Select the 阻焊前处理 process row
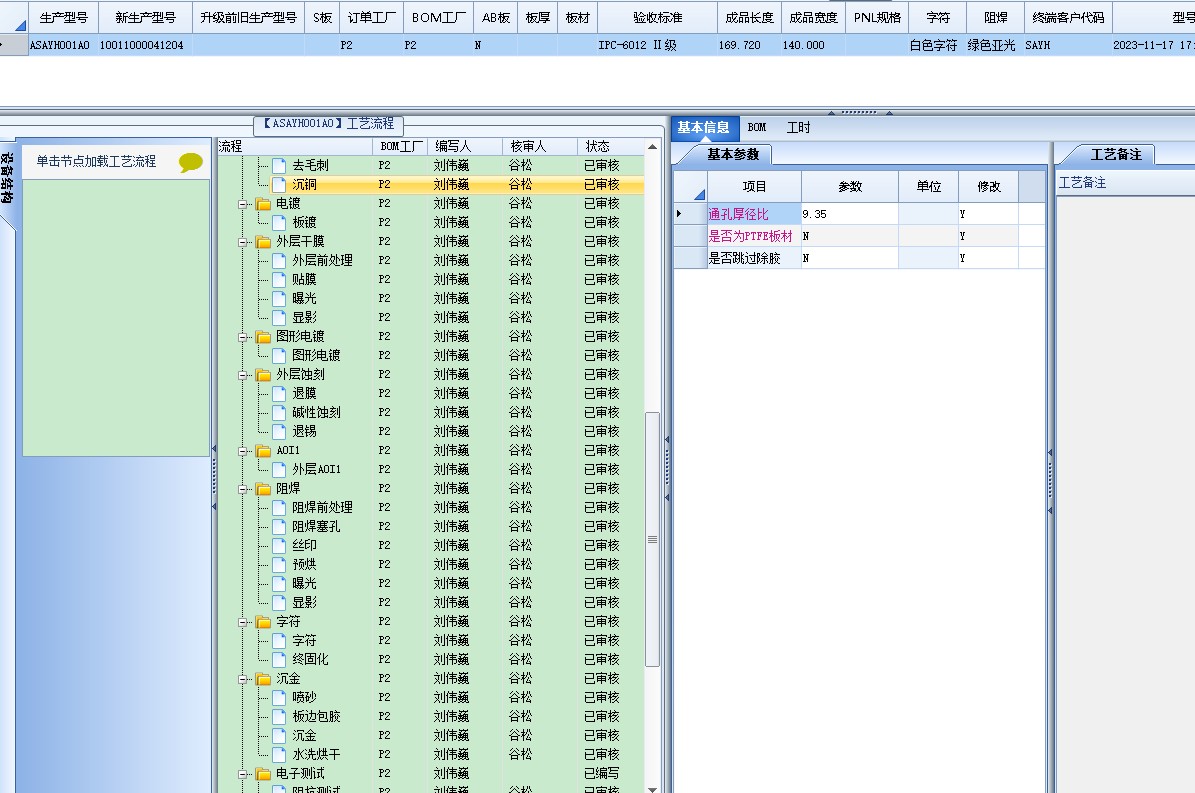Screen dimensions: 1195x793 (x=431, y=507)
